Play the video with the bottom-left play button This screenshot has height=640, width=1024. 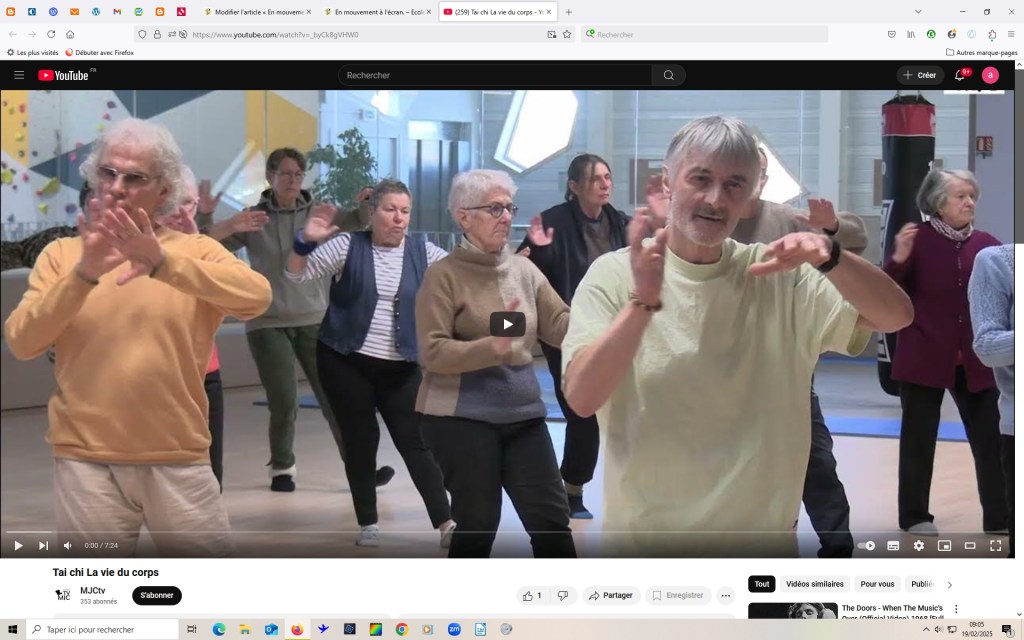[x=18, y=545]
